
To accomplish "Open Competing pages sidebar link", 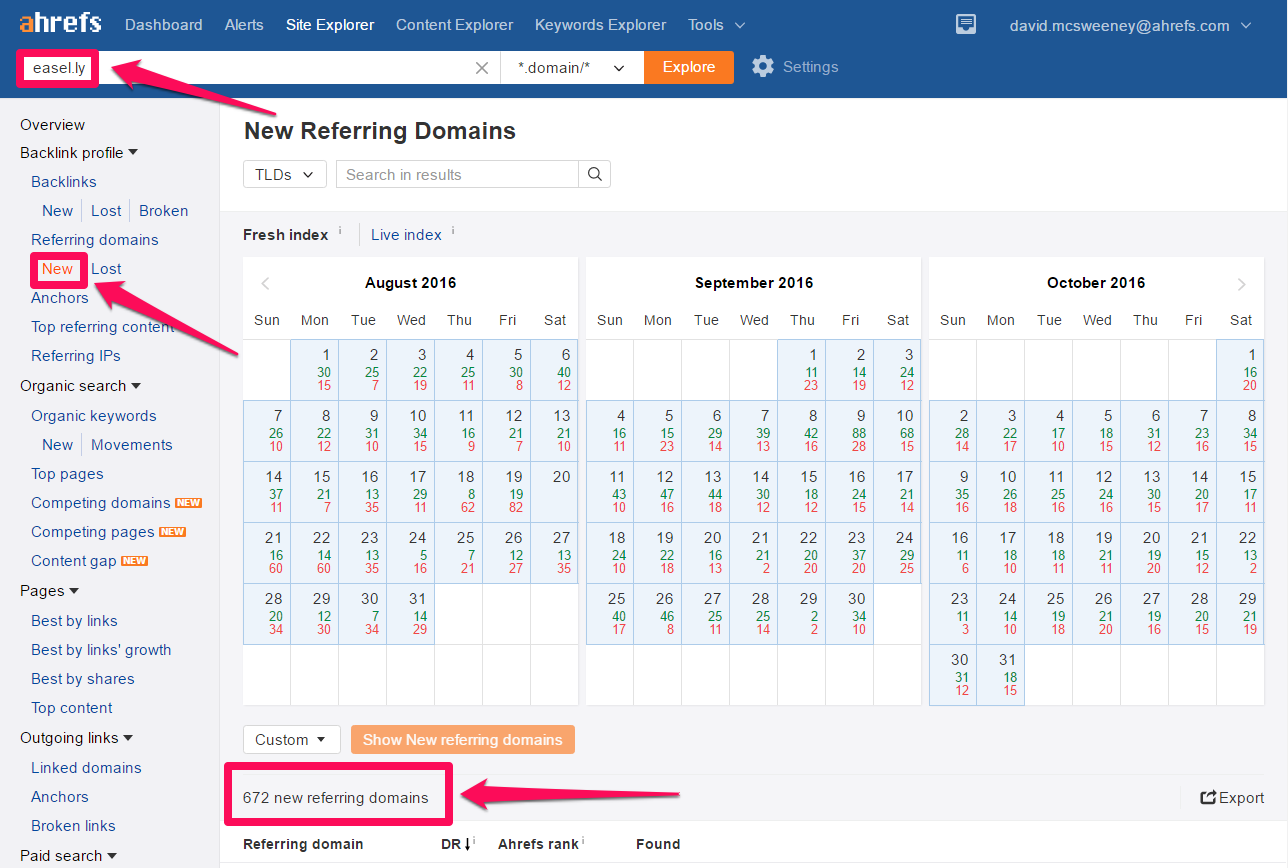I will (93, 532).
